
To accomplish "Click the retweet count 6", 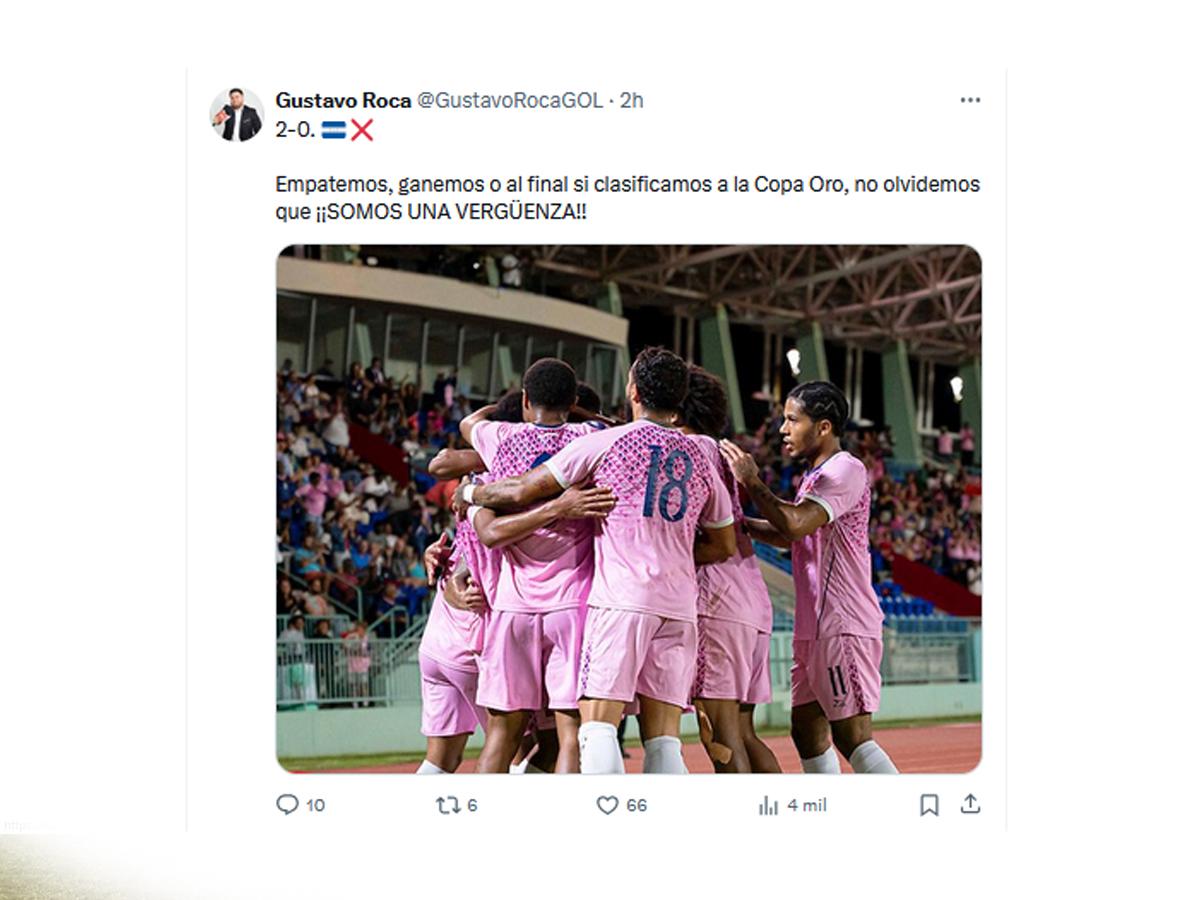I will pyautogui.click(x=472, y=805).
